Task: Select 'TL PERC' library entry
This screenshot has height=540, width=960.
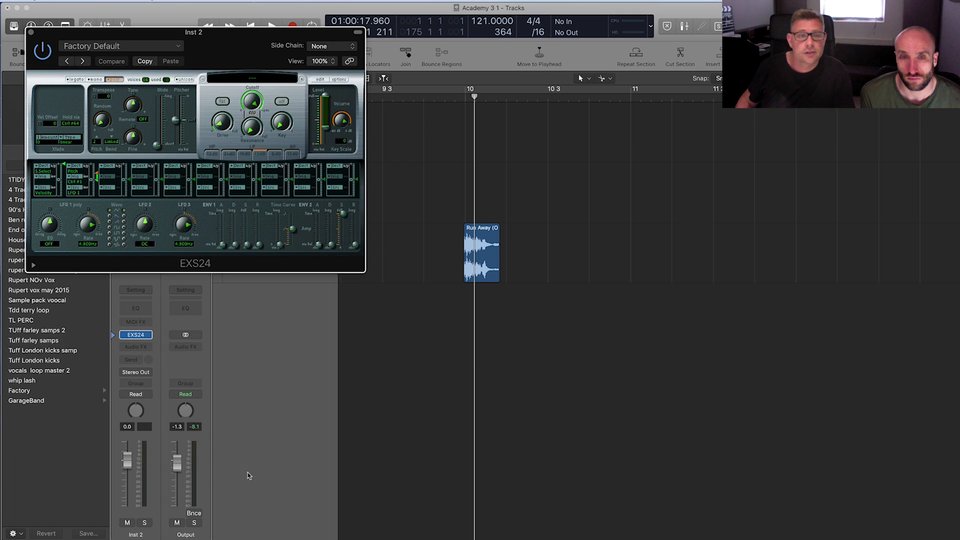Action: pos(21,320)
